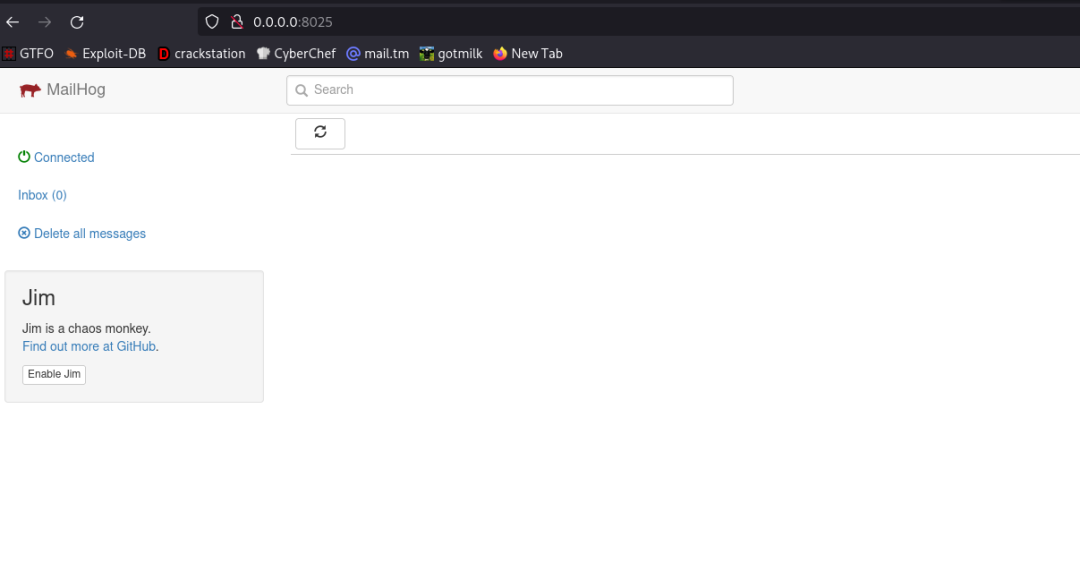Click the browser back arrow
The height and width of the screenshot is (571, 1080).
point(12,22)
